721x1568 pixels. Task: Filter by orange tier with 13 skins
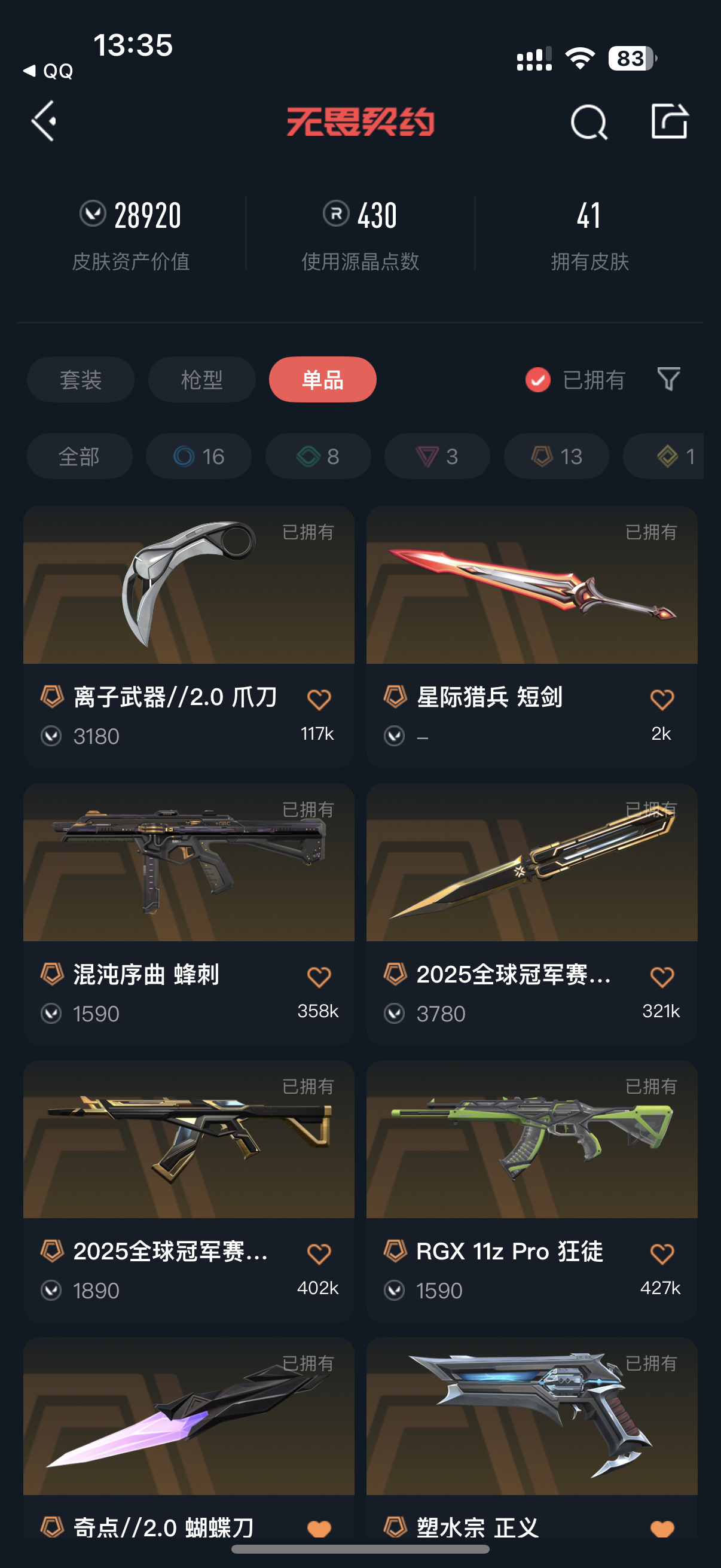click(556, 456)
